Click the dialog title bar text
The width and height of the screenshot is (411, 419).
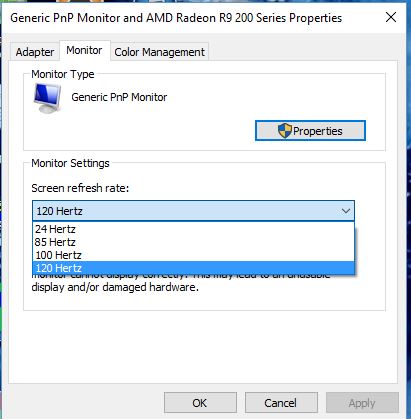pyautogui.click(x=176, y=18)
